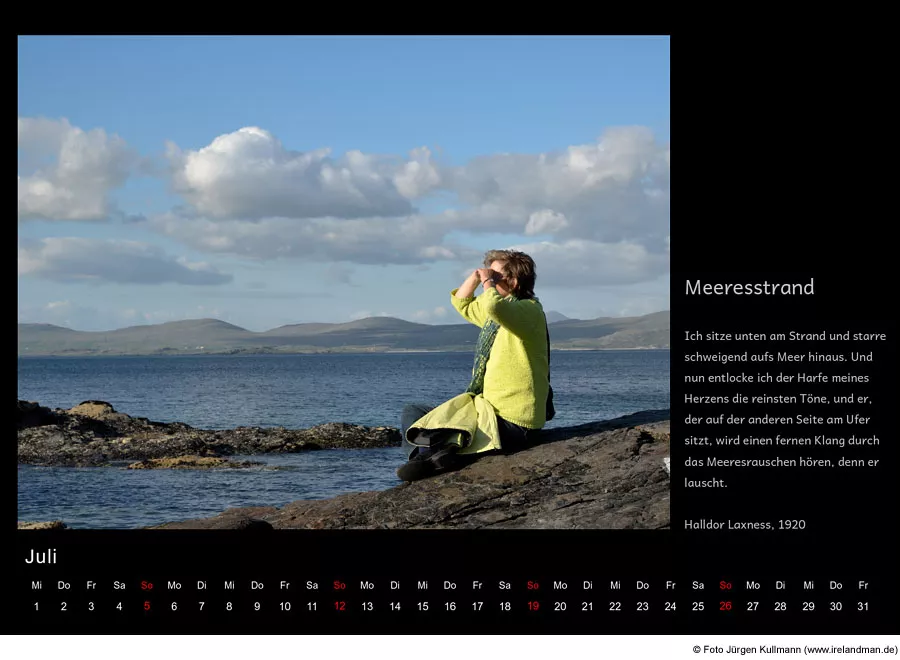Choose the red Sunday date 19

[532, 606]
